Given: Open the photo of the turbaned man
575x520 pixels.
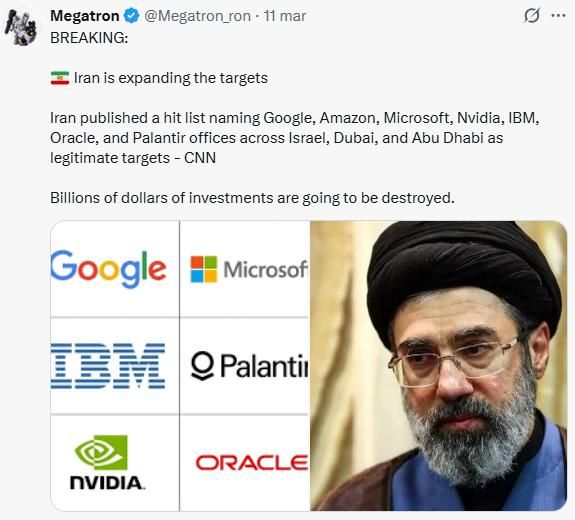Looking at the screenshot, I should (x=438, y=366).
